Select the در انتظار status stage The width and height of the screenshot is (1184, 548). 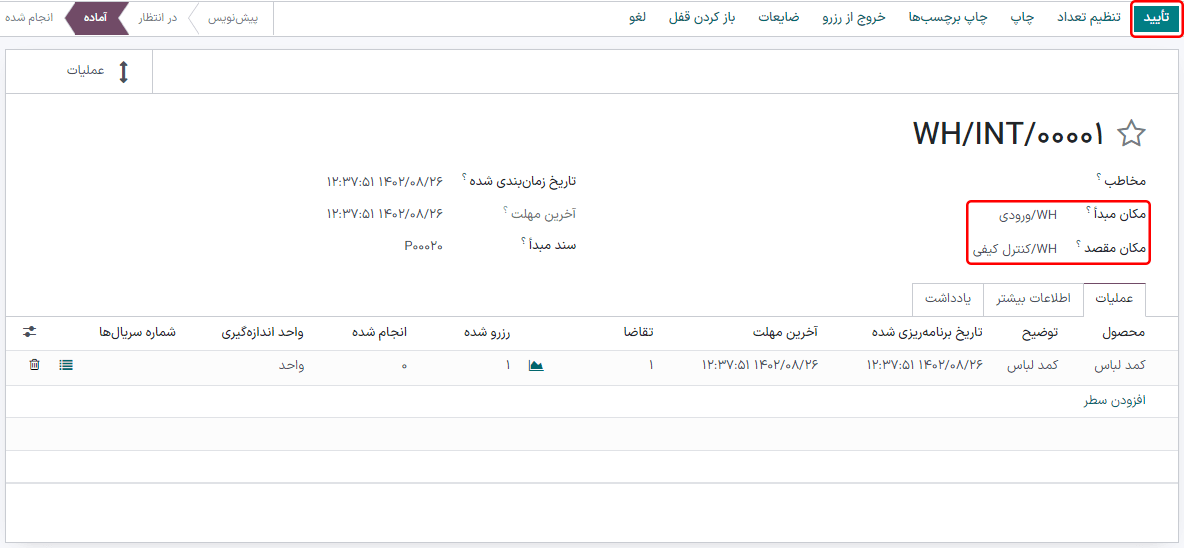pyautogui.click(x=157, y=18)
